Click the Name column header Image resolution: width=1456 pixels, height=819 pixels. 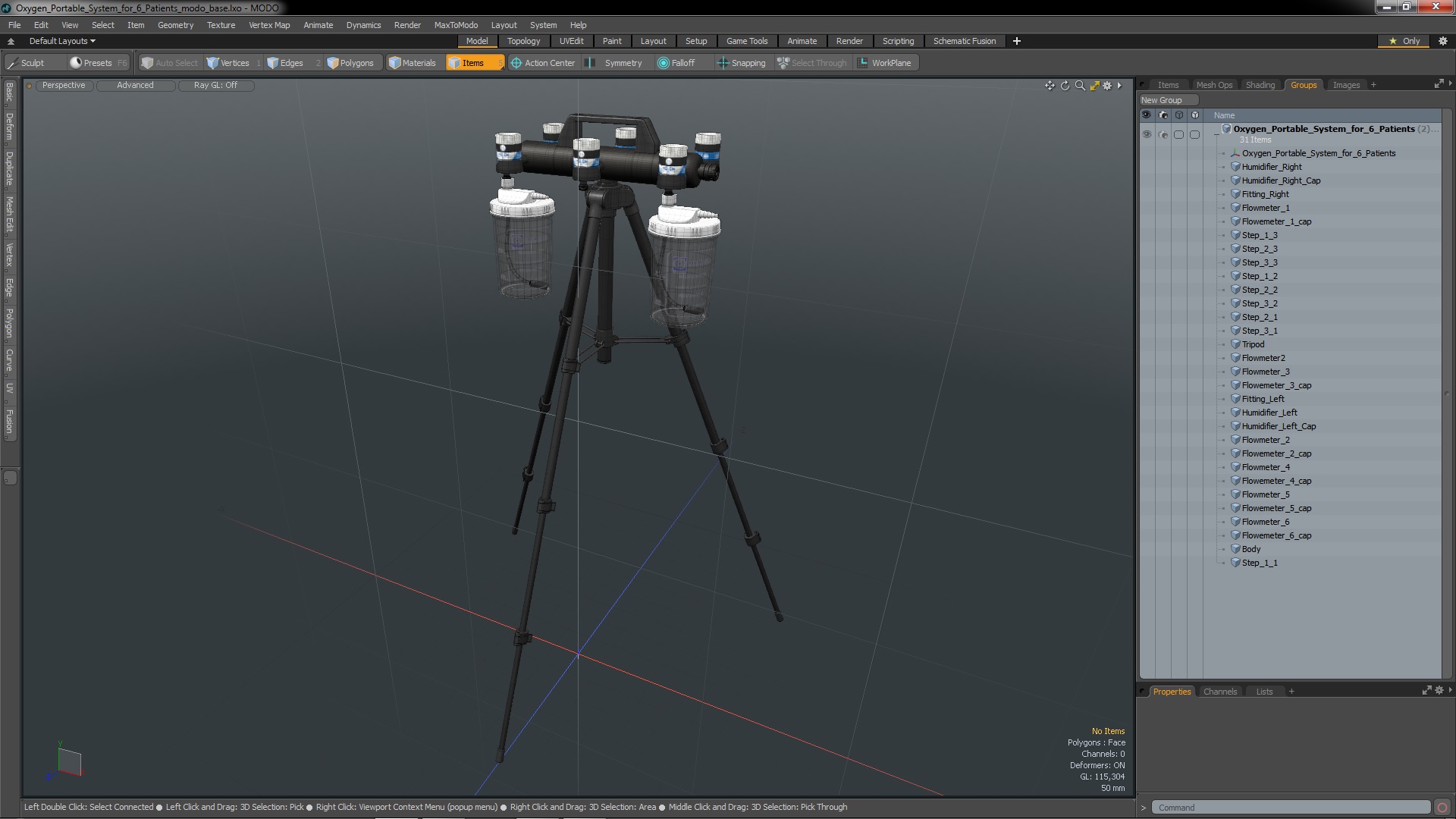(1224, 115)
